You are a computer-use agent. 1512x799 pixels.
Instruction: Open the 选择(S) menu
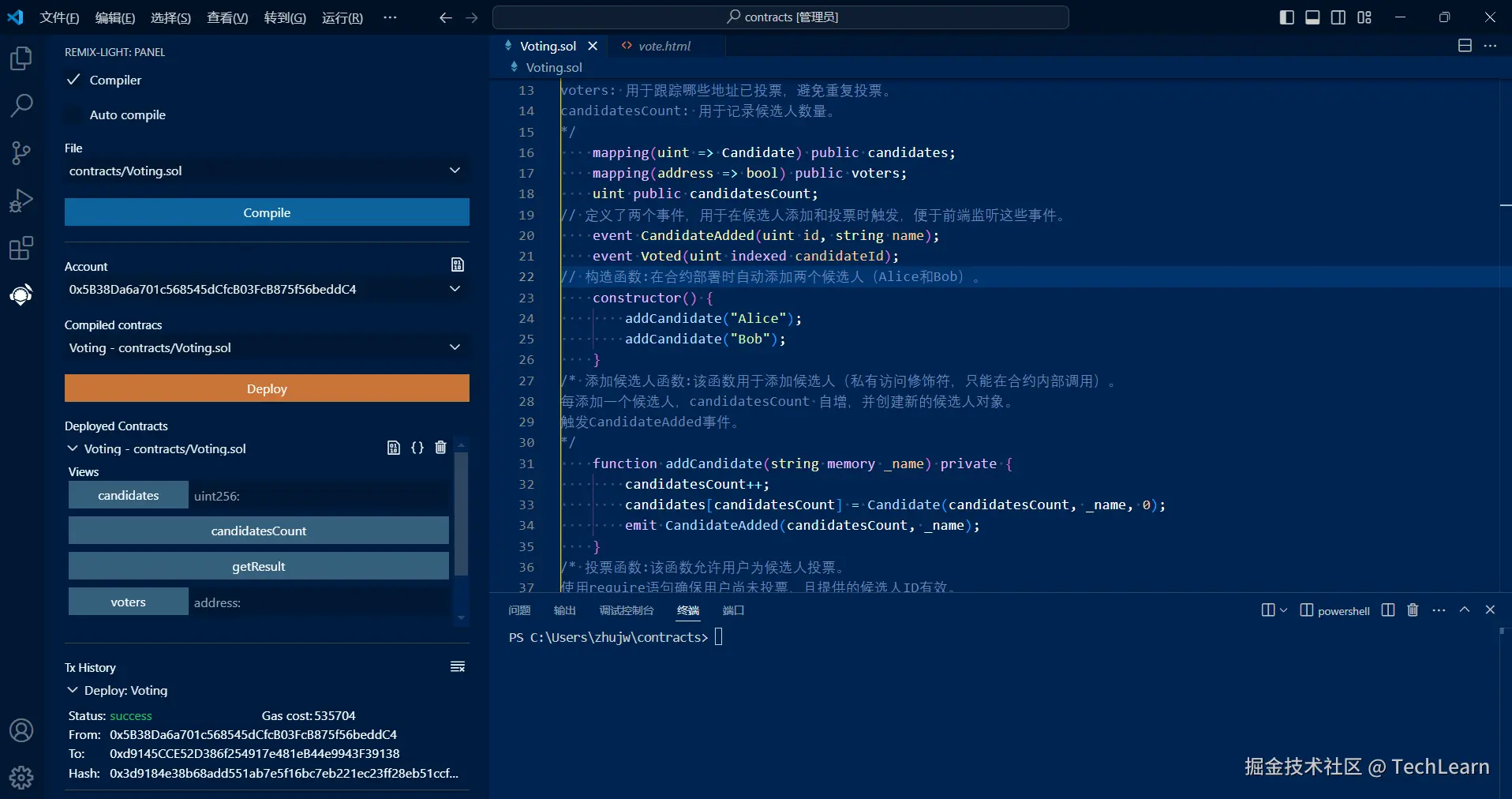click(x=170, y=17)
